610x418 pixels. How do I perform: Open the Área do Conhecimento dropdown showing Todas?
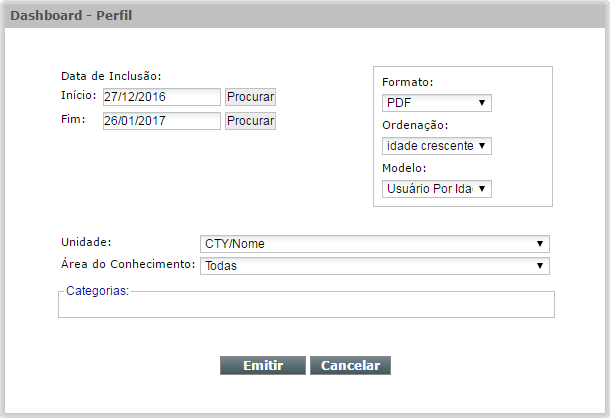pyautogui.click(x=375, y=266)
